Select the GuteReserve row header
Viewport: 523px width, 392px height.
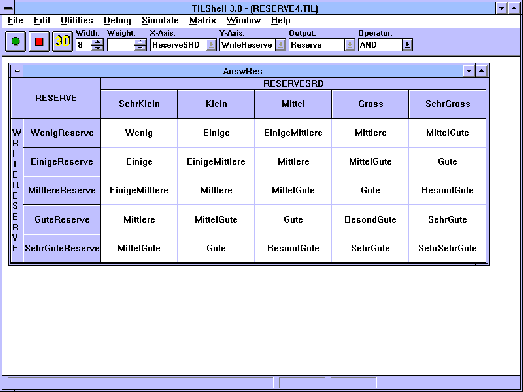[62, 220]
